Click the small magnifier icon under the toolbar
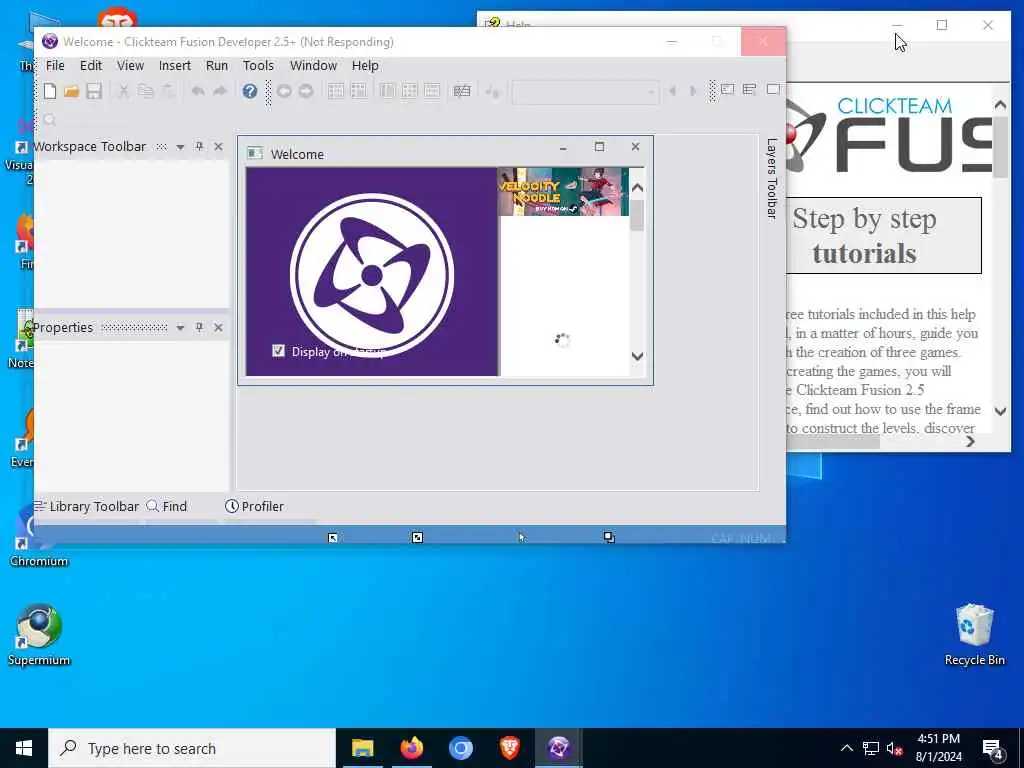 coord(50,120)
